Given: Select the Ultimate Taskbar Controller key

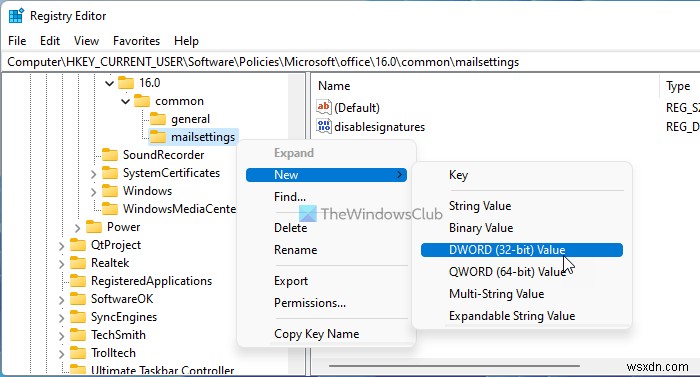Looking at the screenshot, I should tap(162, 370).
